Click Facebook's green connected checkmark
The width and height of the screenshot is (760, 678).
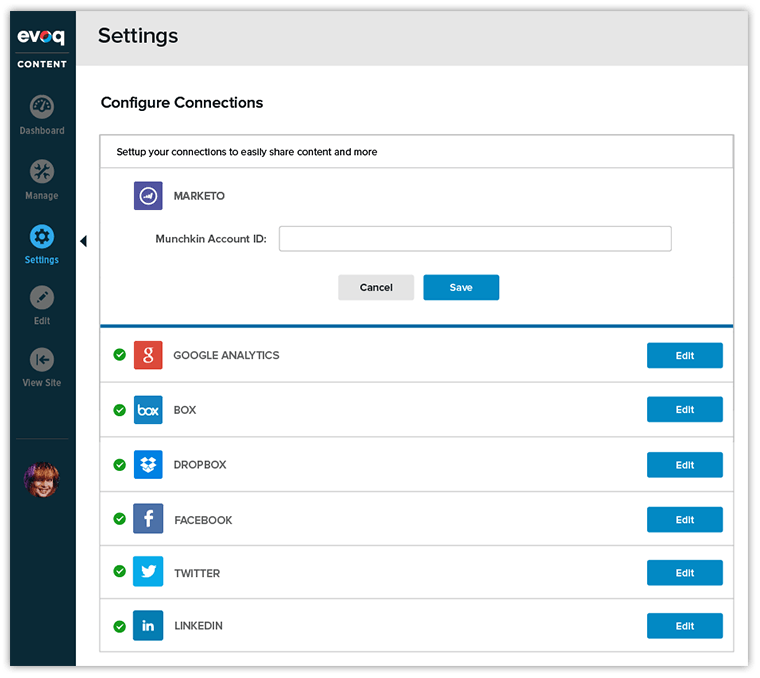119,519
